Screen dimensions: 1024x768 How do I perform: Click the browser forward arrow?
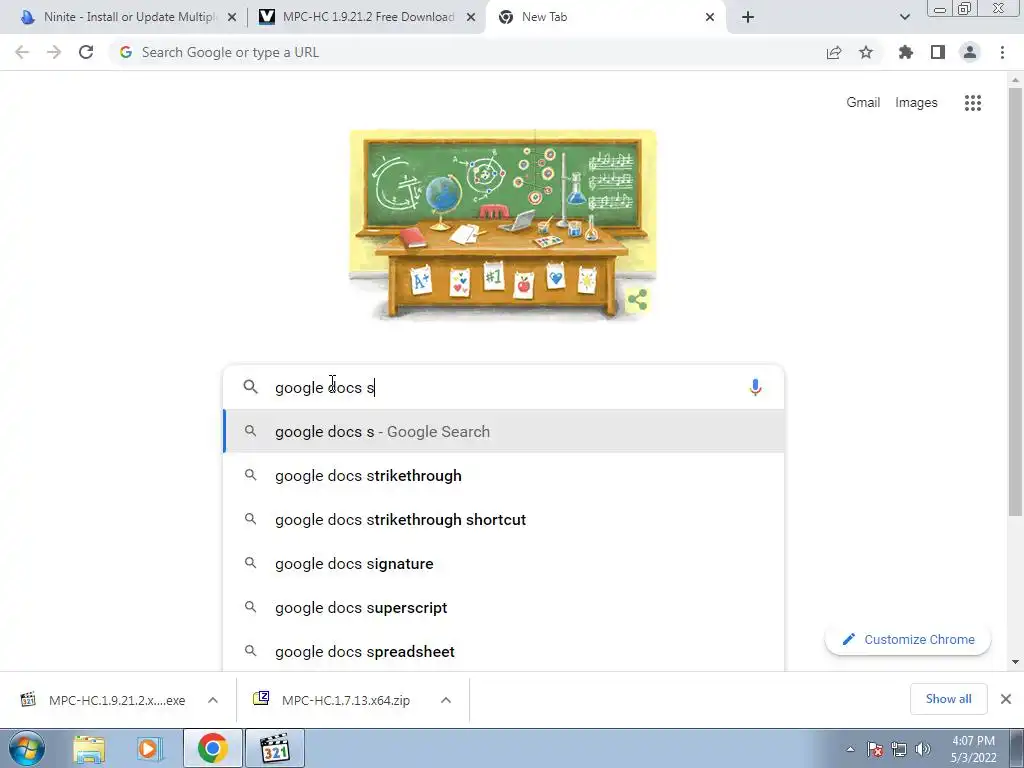pos(54,52)
